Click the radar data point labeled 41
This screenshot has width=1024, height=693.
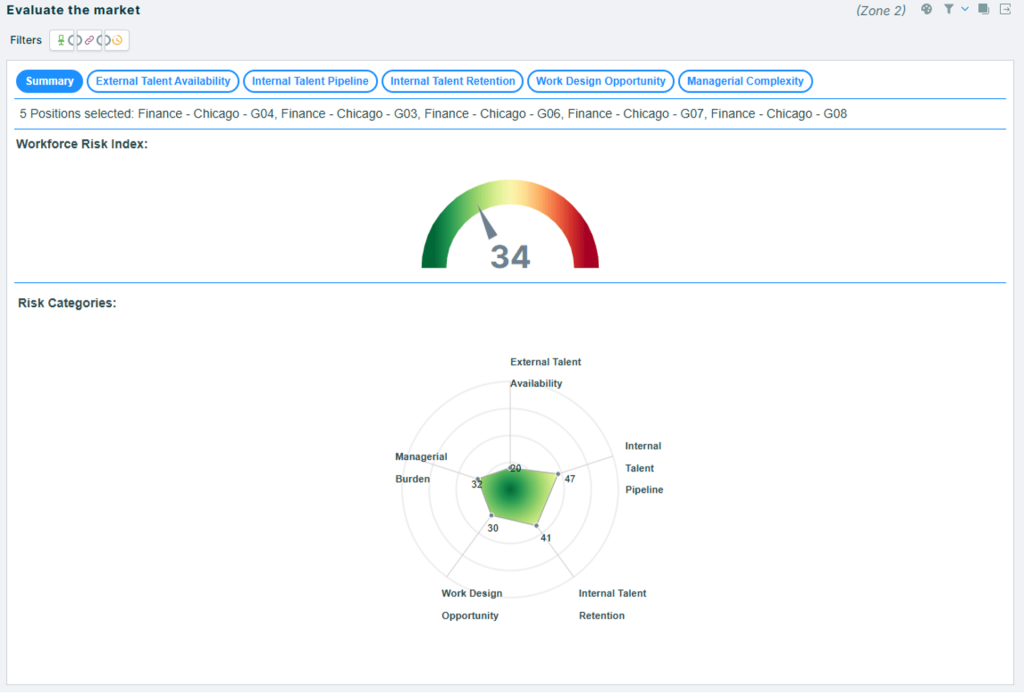(537, 525)
